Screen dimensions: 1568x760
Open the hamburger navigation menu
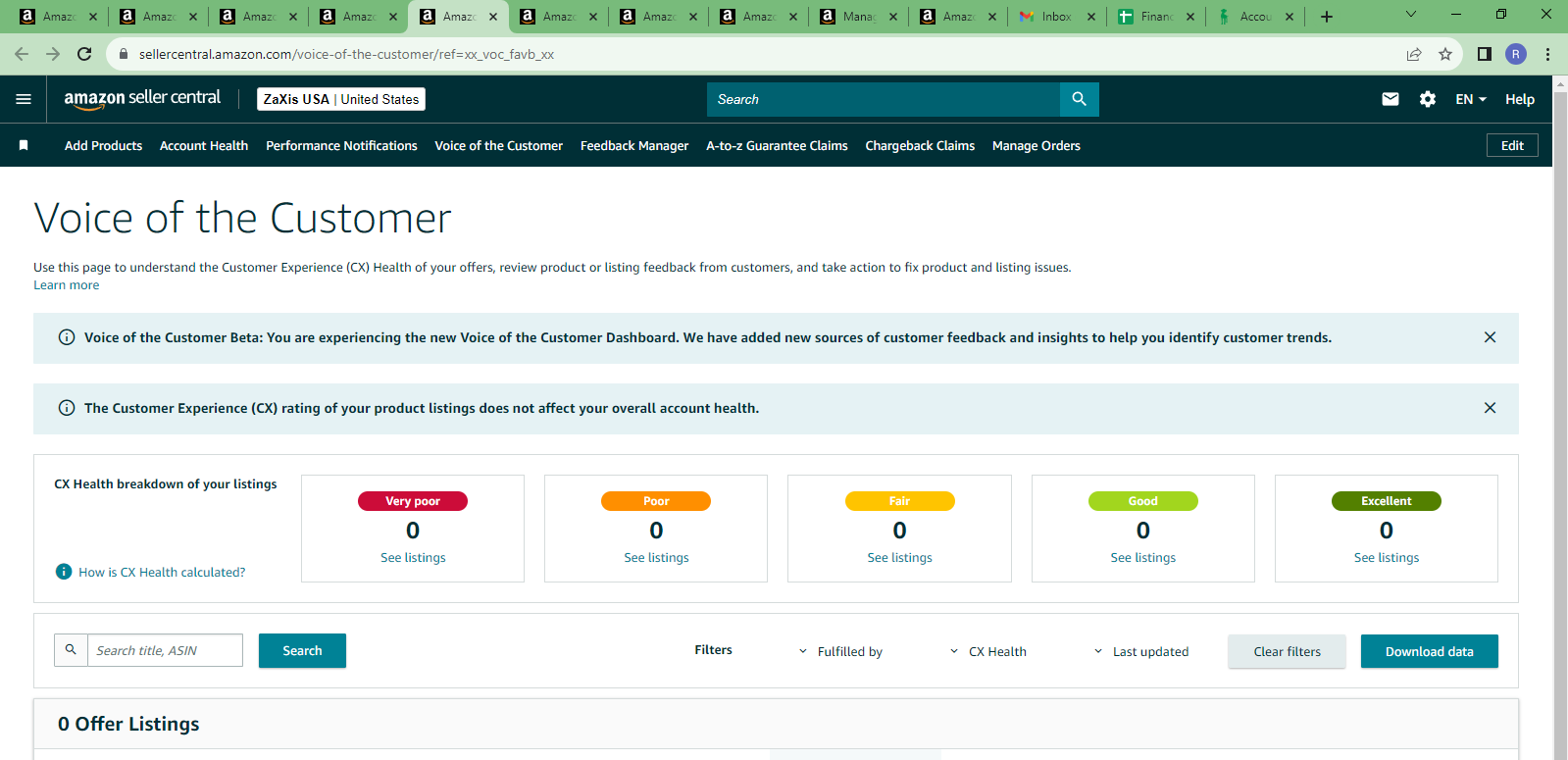click(x=24, y=99)
